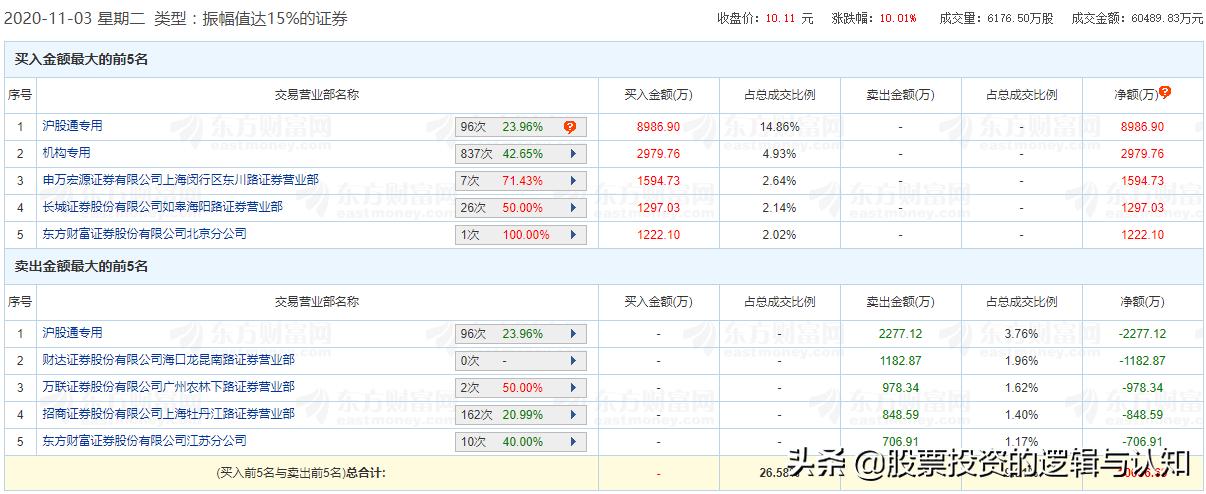Click sell amount 848.59

tap(900, 415)
